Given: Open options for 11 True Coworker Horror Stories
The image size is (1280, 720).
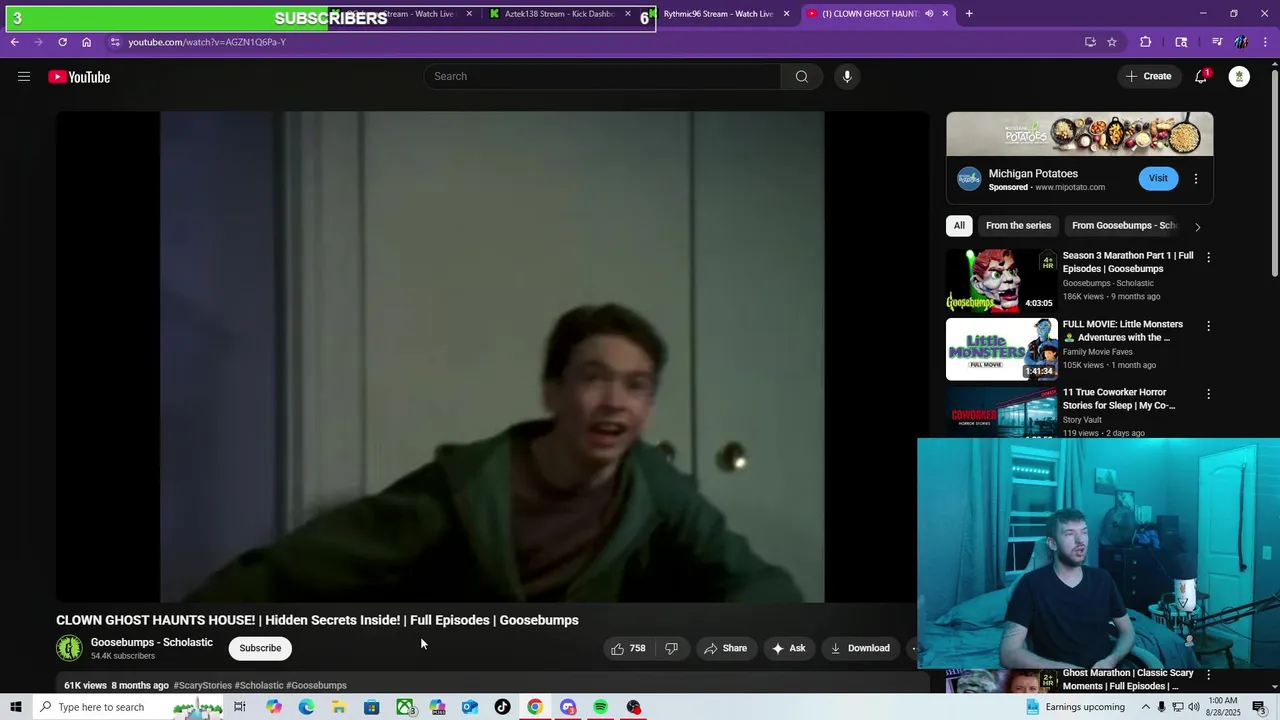Looking at the screenshot, I should point(1208,394).
